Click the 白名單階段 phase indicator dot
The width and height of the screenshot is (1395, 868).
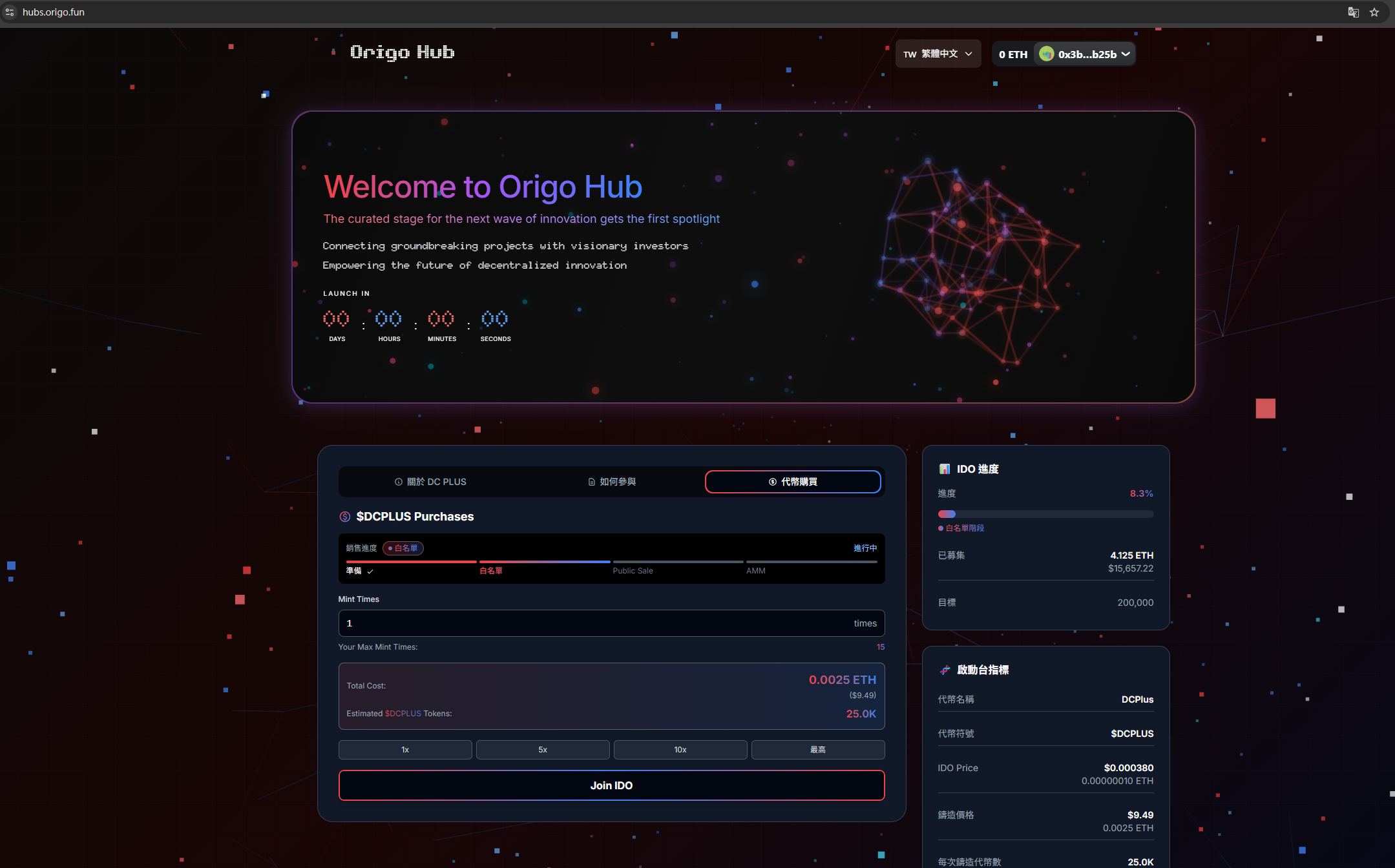tap(941, 528)
